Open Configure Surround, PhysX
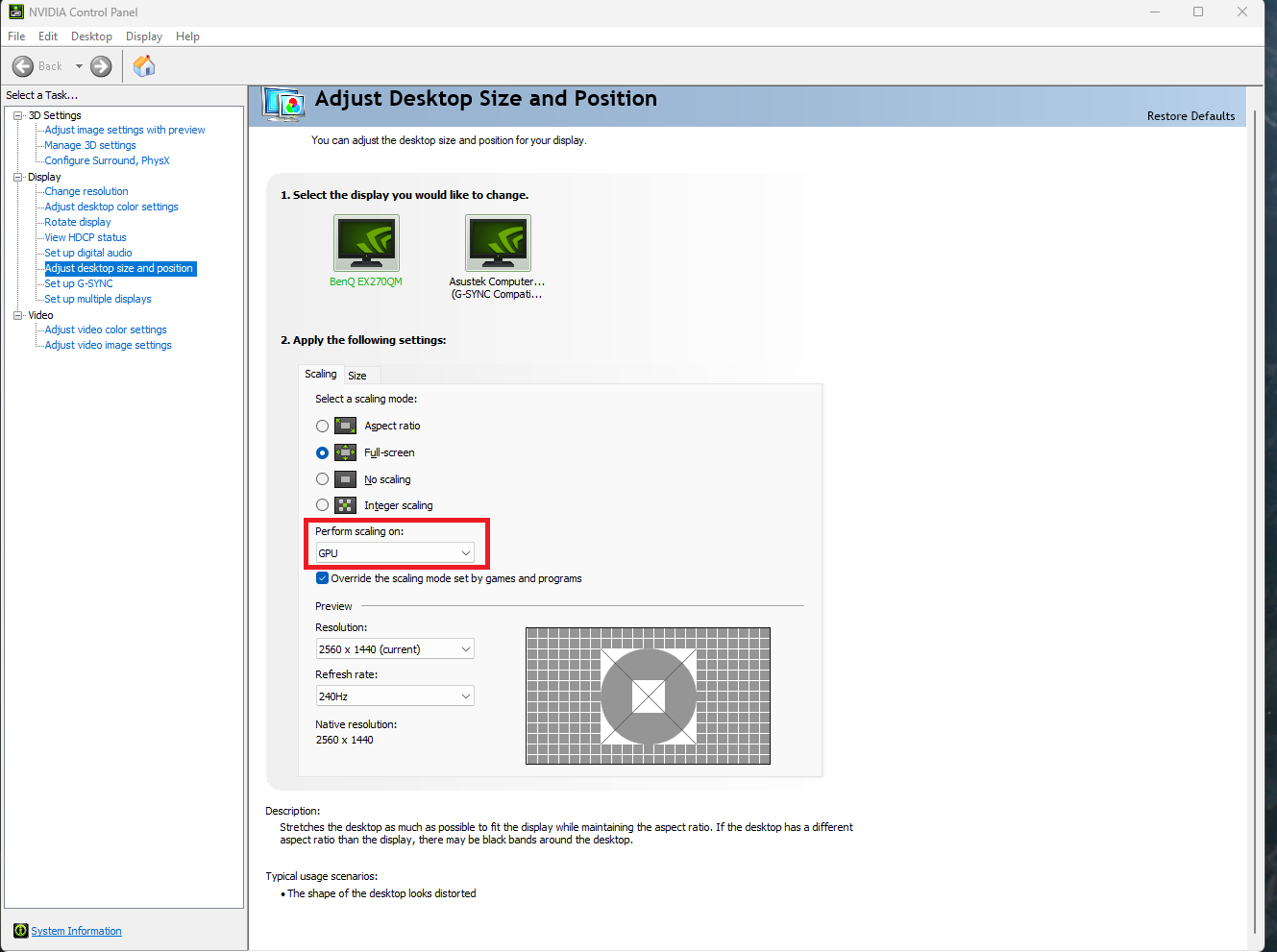Screen dimensions: 1277x952 pos(107,160)
